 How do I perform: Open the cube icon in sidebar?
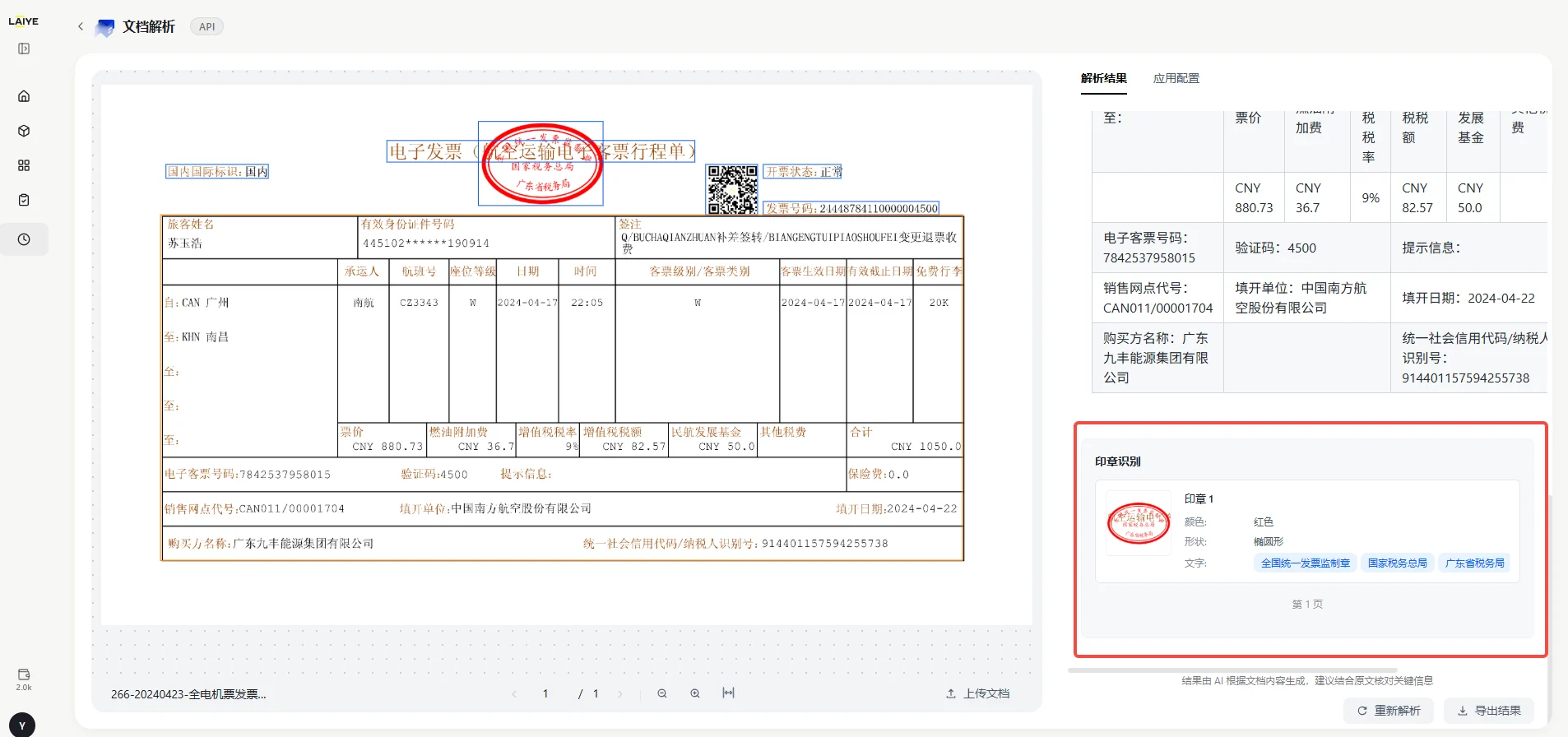coord(24,131)
